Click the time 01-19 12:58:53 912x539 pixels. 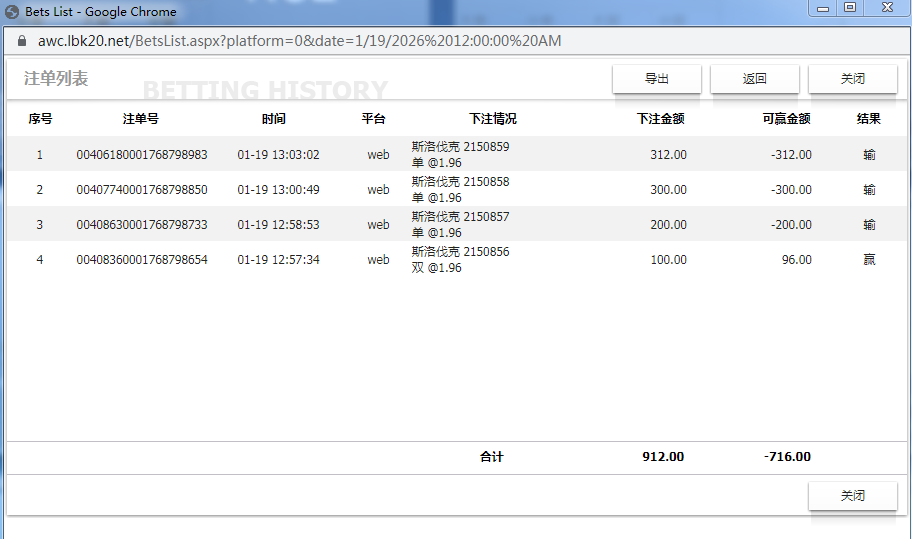pyautogui.click(x=278, y=224)
